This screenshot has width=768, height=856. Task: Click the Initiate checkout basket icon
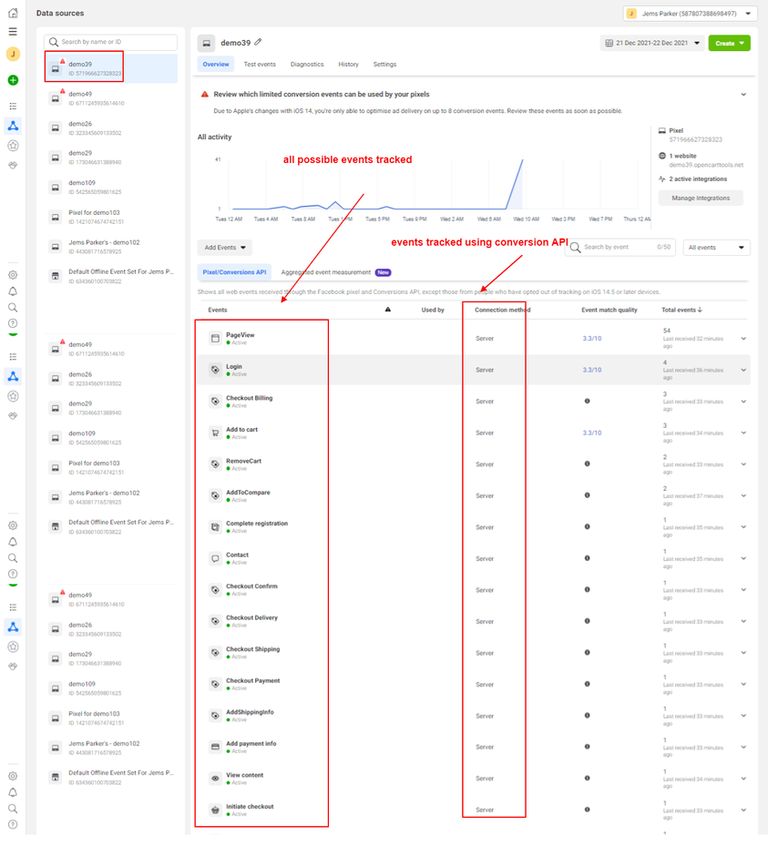214,810
